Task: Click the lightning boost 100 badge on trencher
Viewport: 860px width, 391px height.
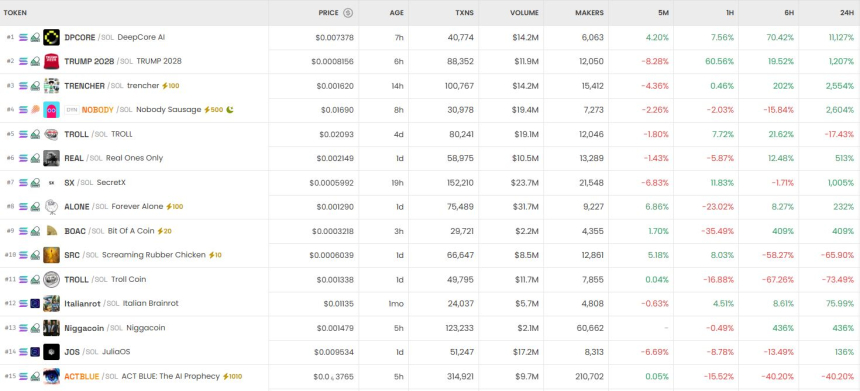Action: 170,86
